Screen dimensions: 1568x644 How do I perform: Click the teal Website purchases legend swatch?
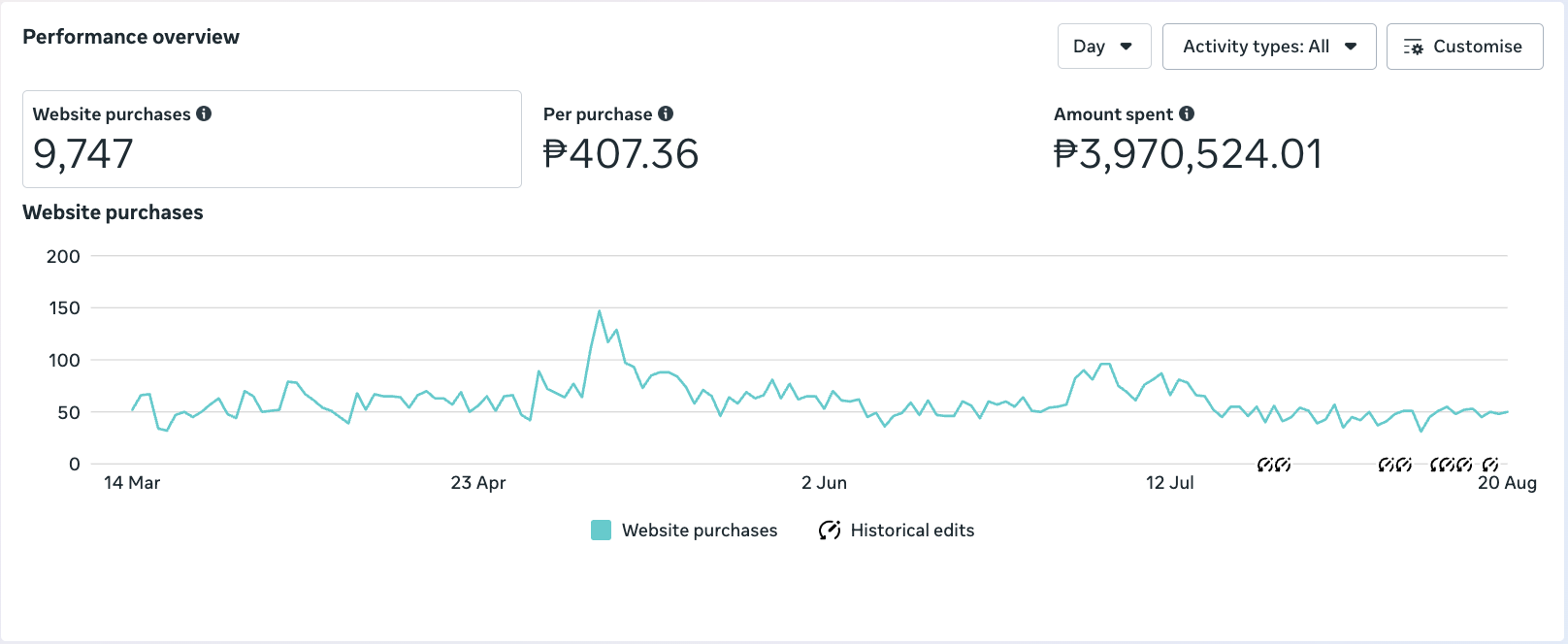[x=601, y=531]
